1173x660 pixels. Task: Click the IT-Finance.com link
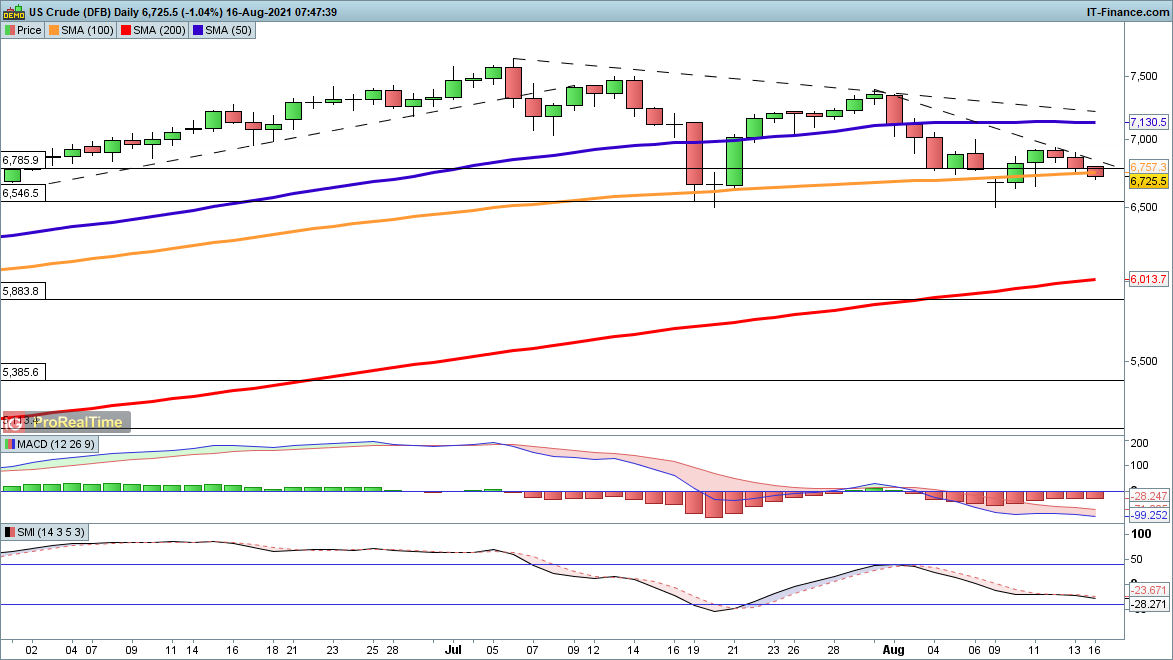pos(1126,12)
